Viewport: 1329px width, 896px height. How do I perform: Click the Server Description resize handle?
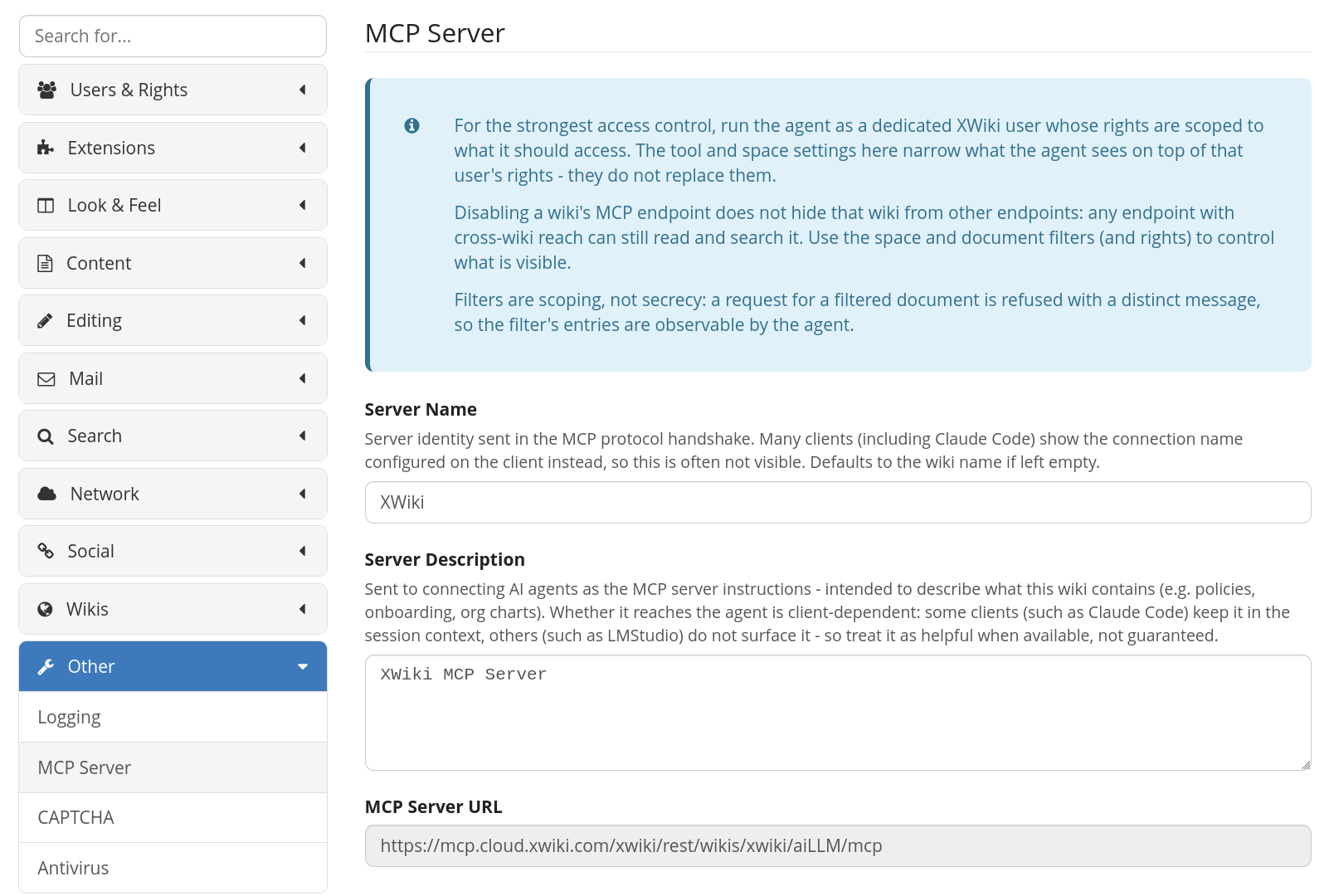1306,765
